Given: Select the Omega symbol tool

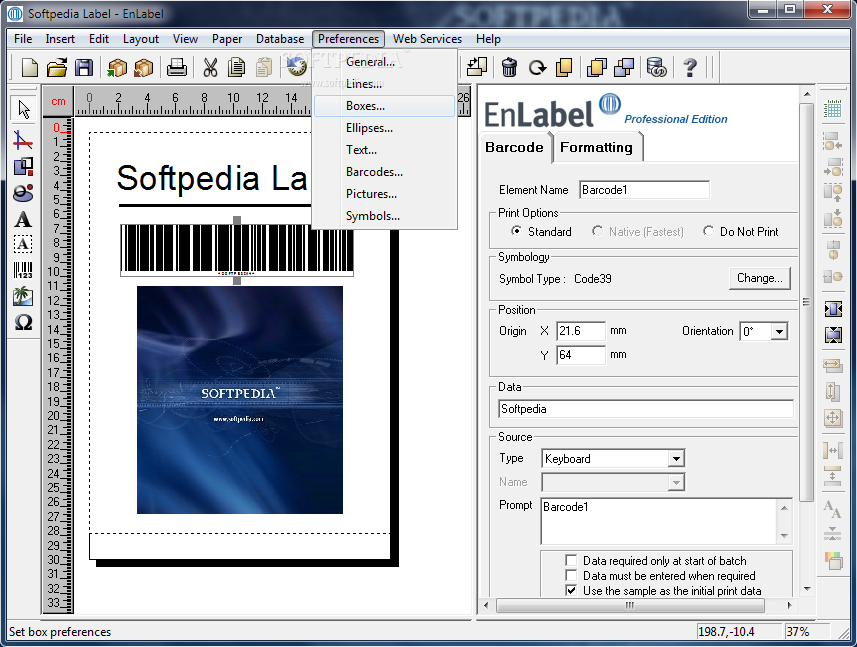Looking at the screenshot, I should 23,322.
